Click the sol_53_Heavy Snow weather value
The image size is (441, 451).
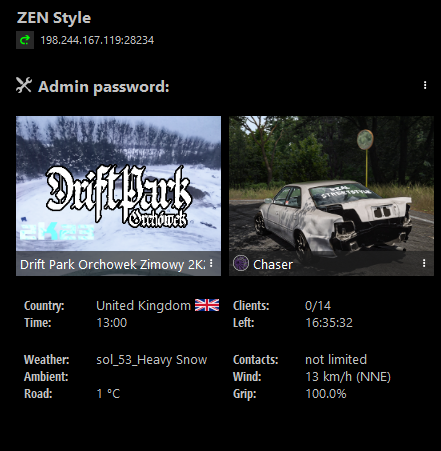click(x=152, y=360)
